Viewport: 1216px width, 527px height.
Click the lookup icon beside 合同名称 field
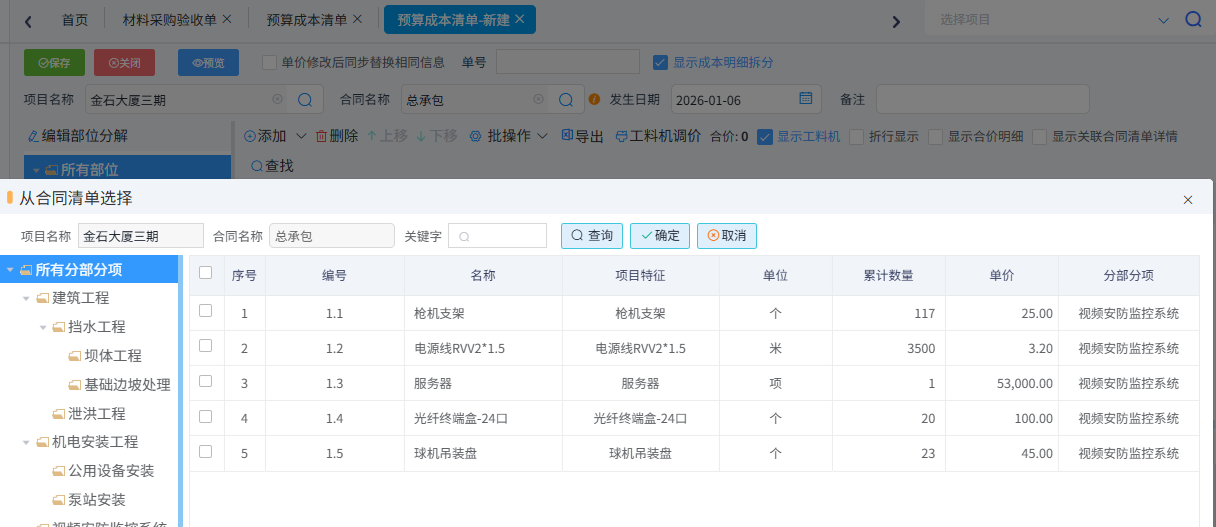click(x=565, y=99)
